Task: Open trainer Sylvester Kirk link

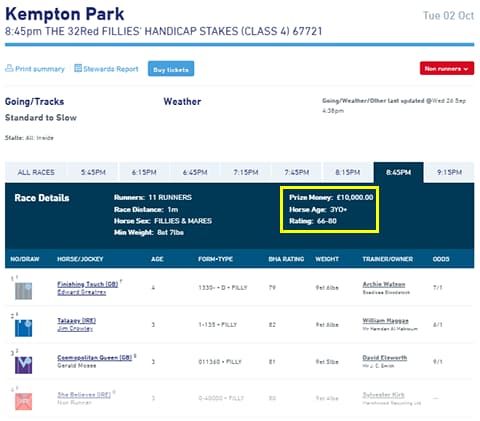Action: pos(383,395)
